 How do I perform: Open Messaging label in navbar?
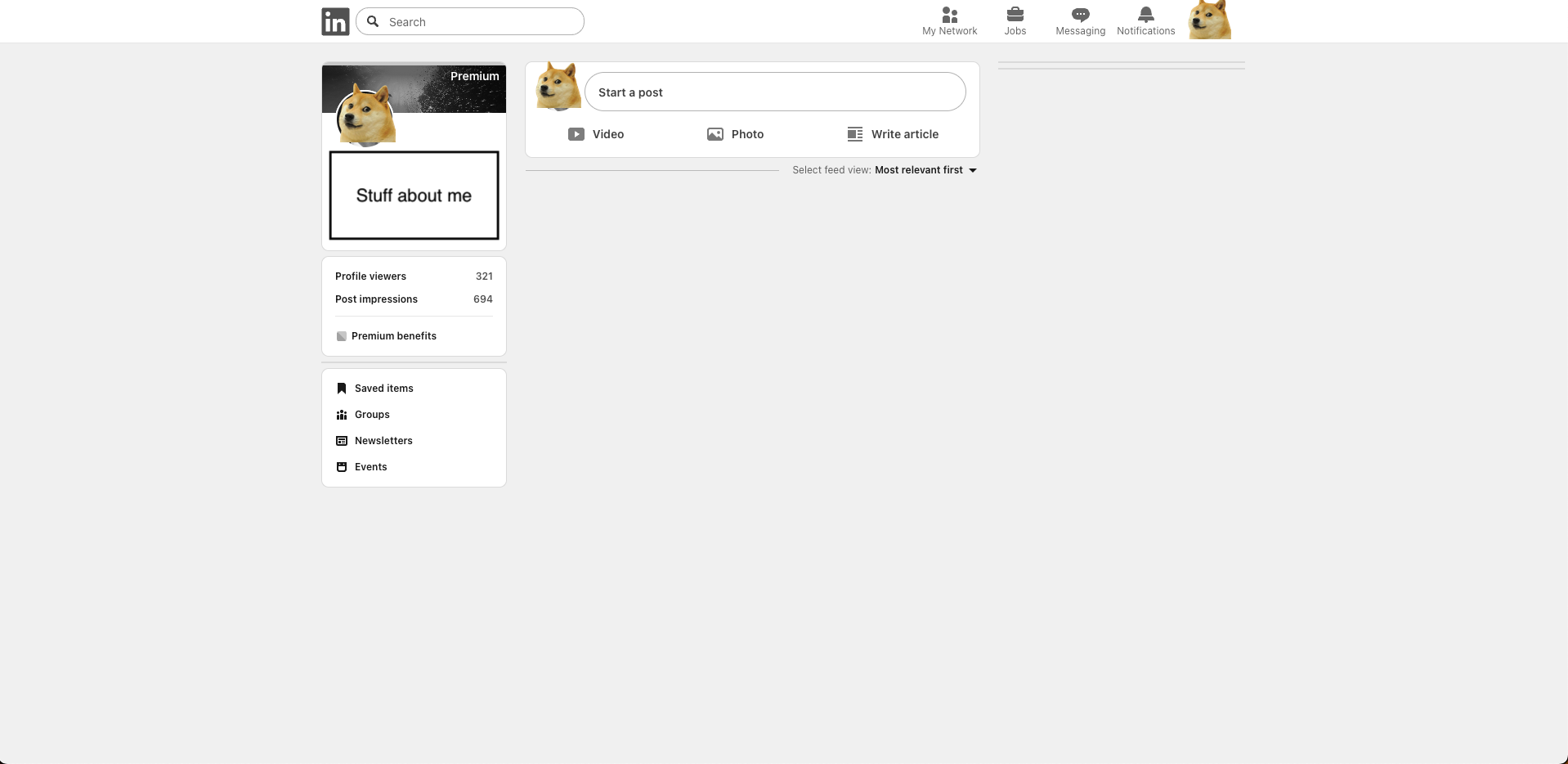[x=1080, y=31]
